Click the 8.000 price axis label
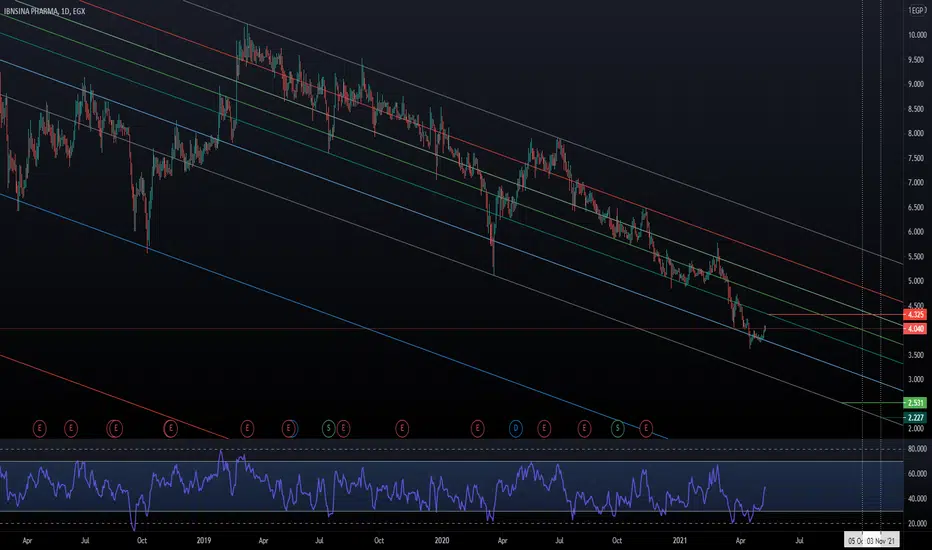This screenshot has height=550, width=932. point(917,134)
